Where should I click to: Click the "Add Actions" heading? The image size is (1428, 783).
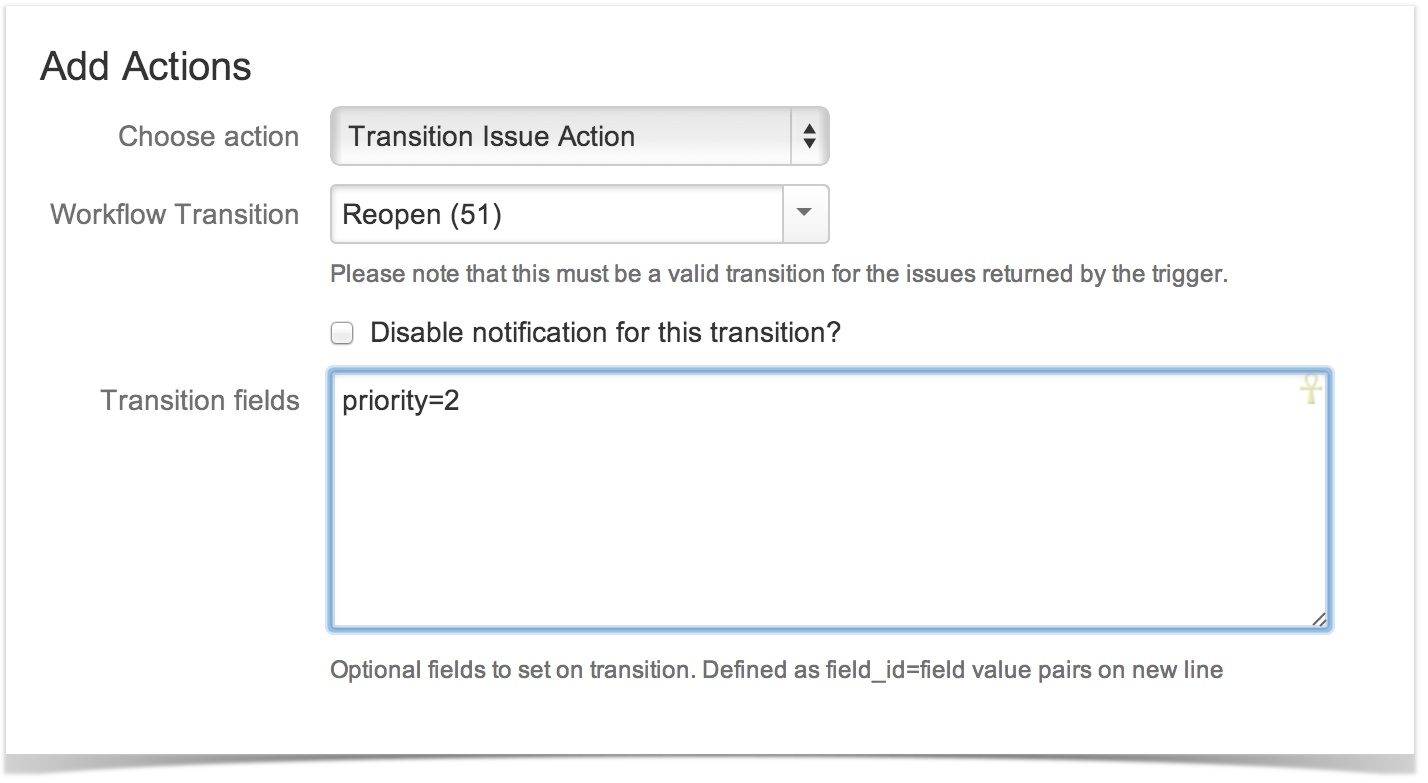click(146, 67)
